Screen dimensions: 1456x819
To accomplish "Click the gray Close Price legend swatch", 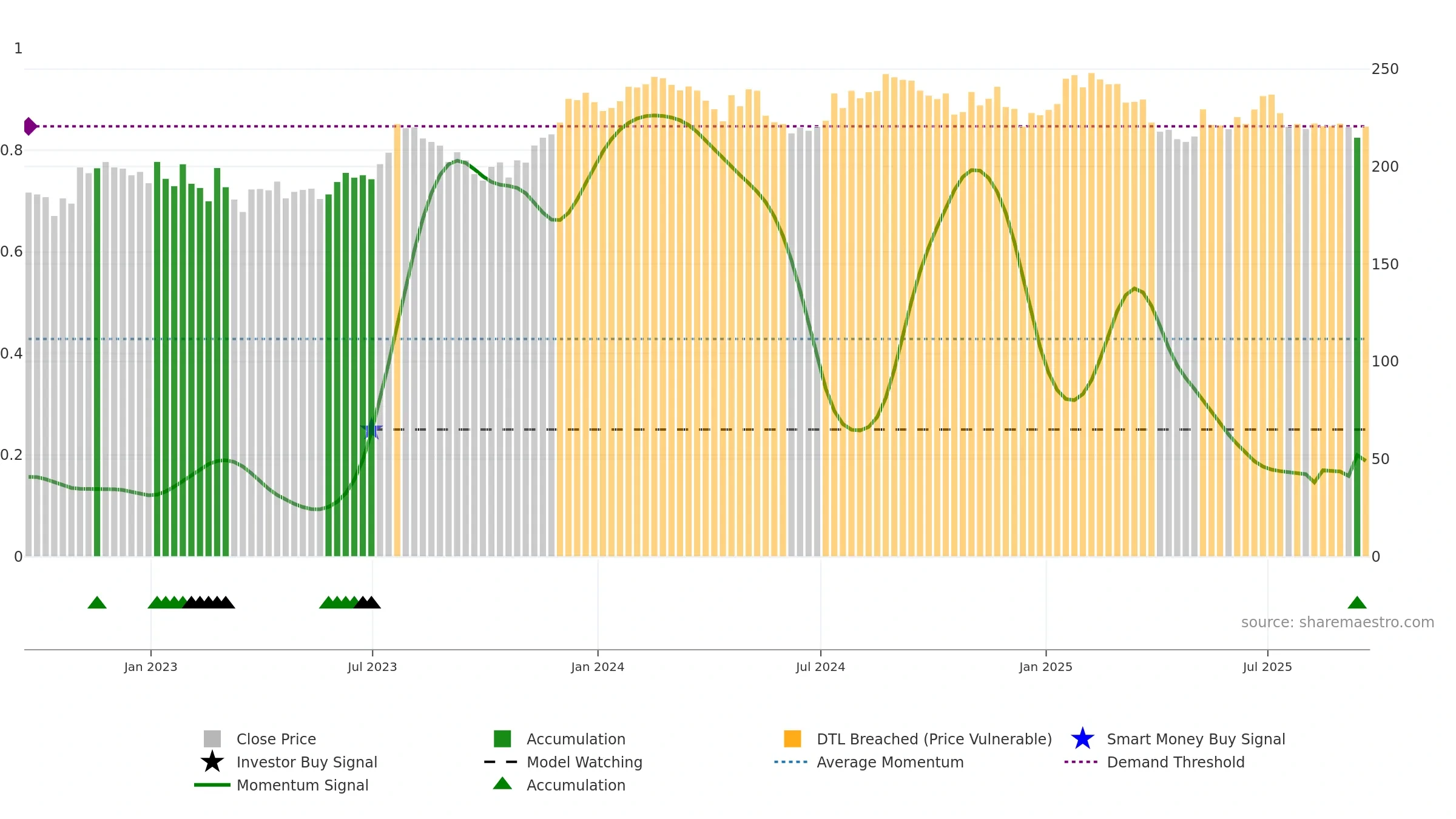I will [x=212, y=739].
